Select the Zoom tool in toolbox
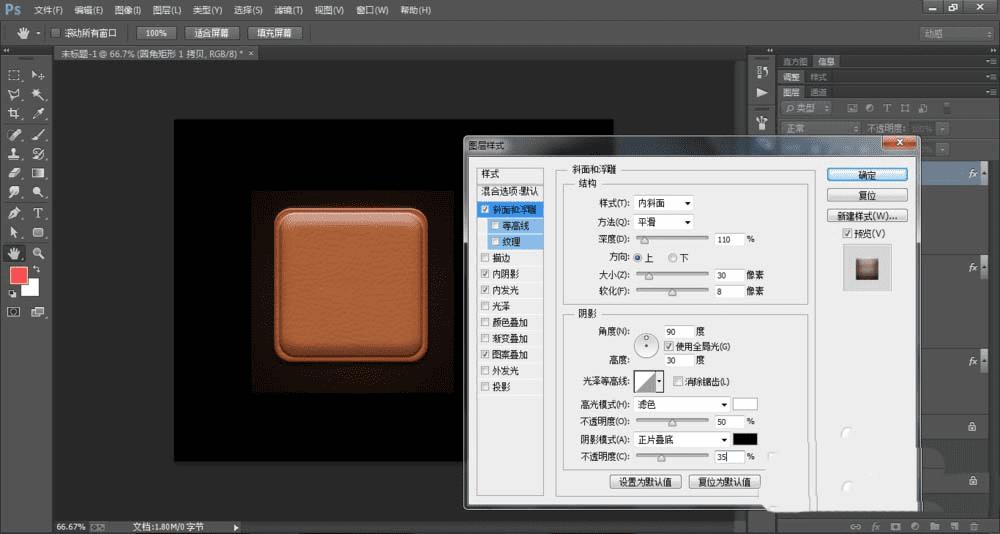 click(38, 253)
